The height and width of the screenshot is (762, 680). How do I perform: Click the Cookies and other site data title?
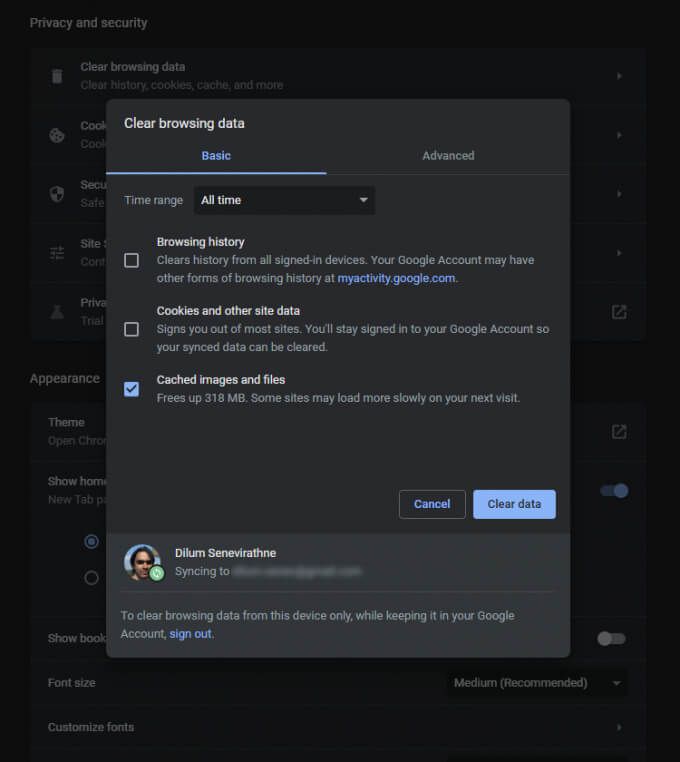pyautogui.click(x=228, y=311)
